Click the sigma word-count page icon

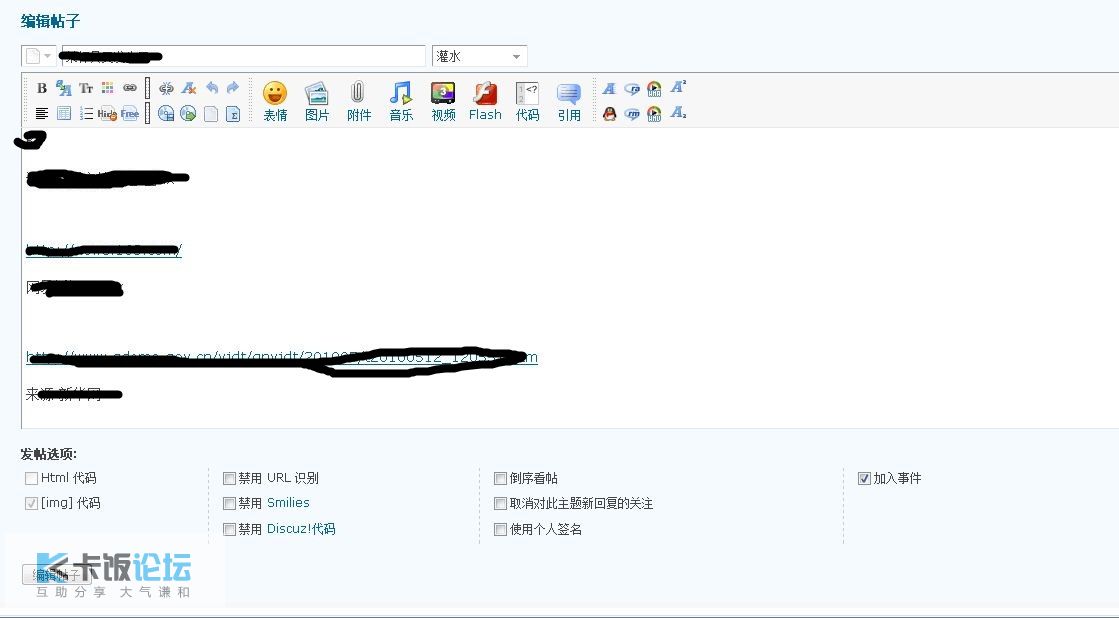[233, 113]
